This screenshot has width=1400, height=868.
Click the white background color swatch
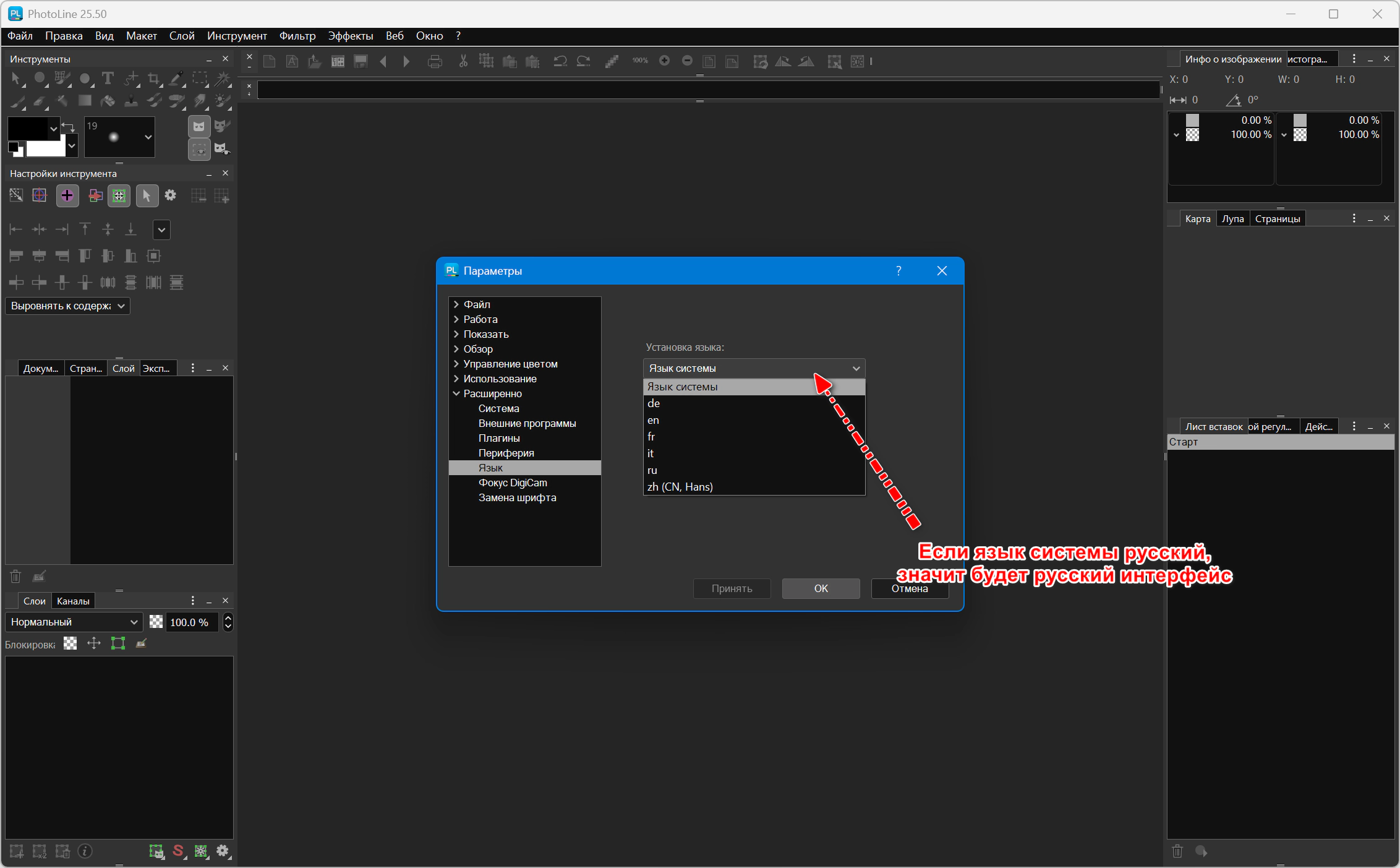pos(45,148)
